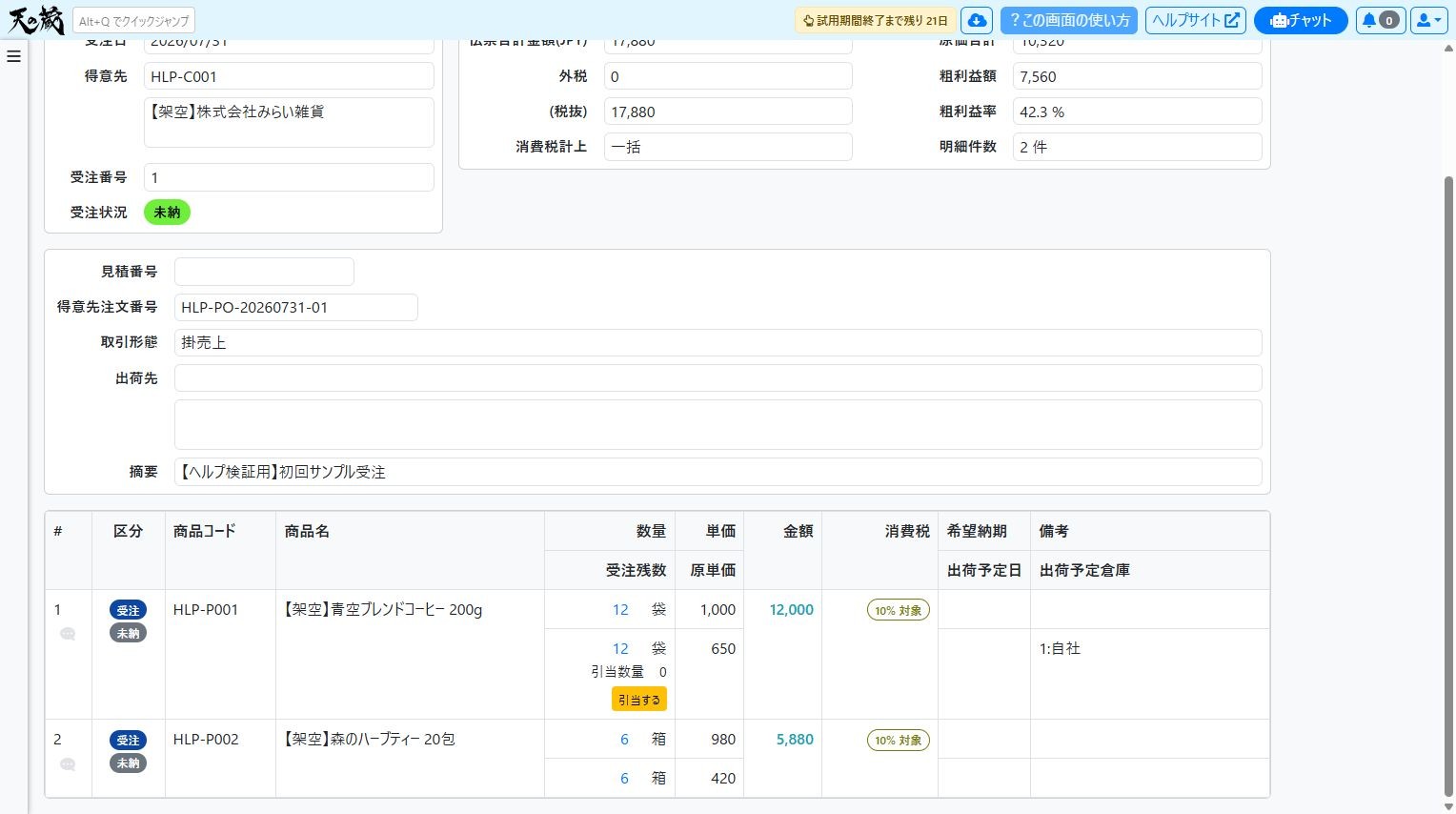Click quantity 6 箱 link in row 2

(624, 740)
